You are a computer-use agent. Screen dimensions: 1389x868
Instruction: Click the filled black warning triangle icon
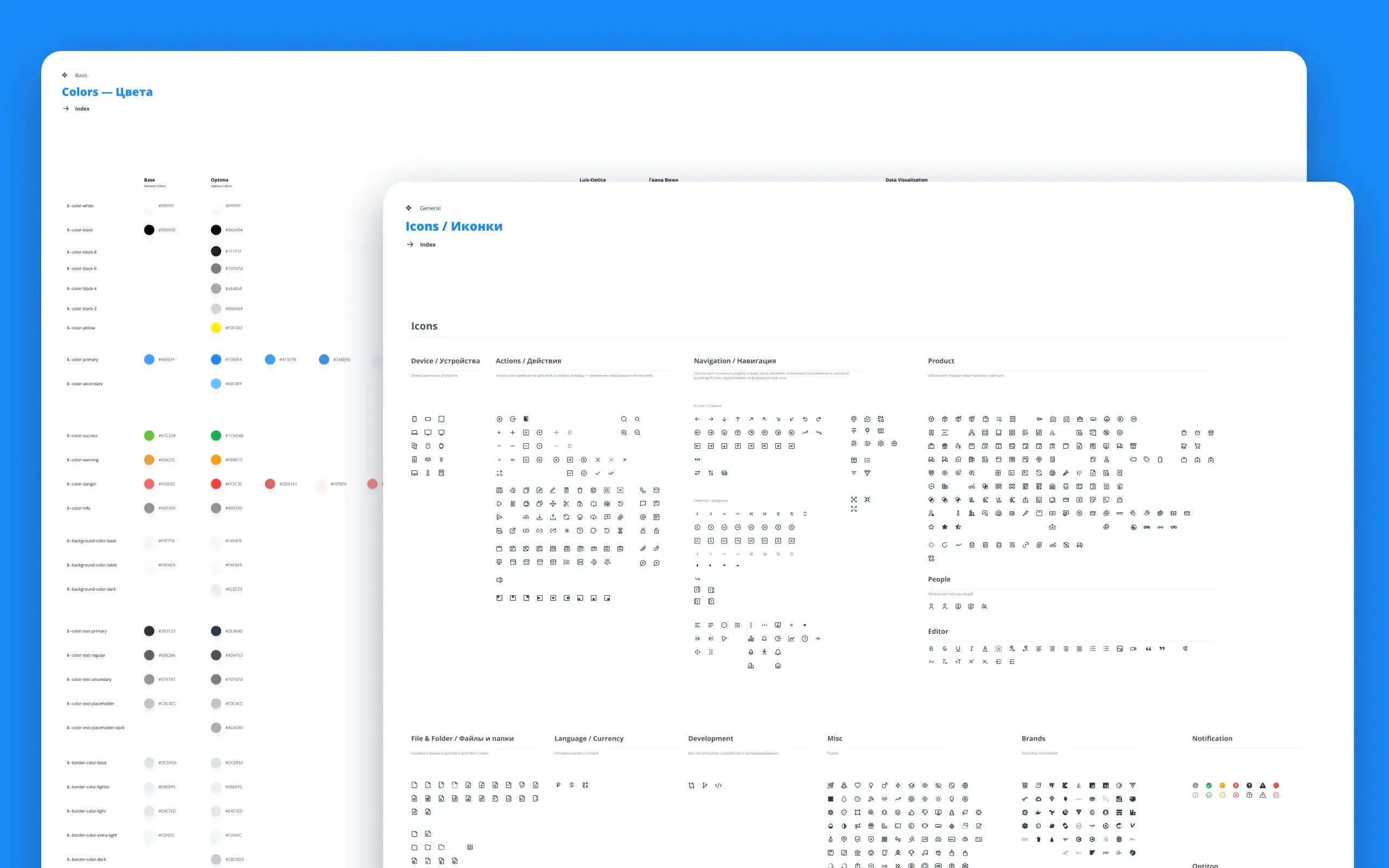1263,786
